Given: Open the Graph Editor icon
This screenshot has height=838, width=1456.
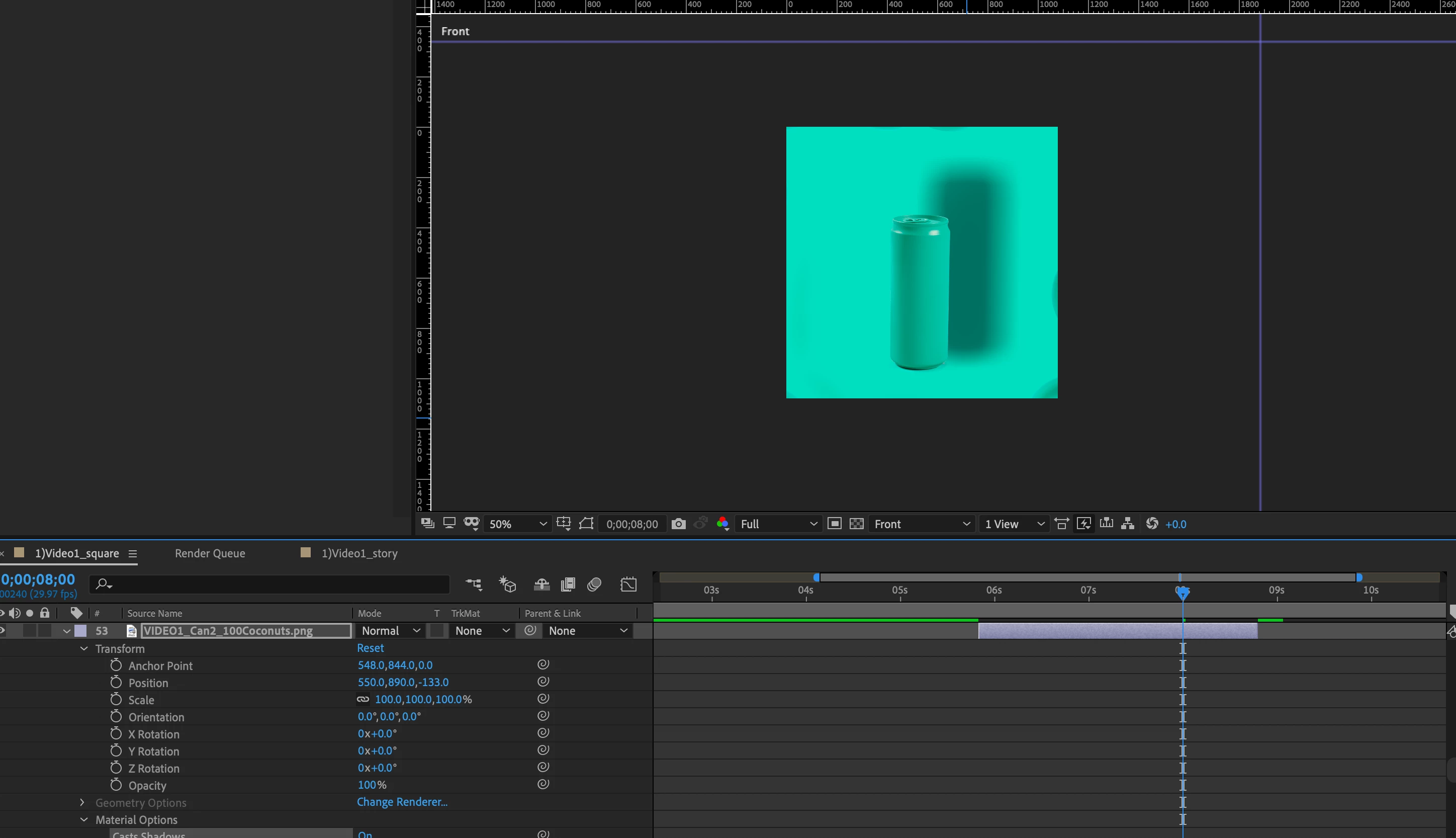Looking at the screenshot, I should 628,585.
